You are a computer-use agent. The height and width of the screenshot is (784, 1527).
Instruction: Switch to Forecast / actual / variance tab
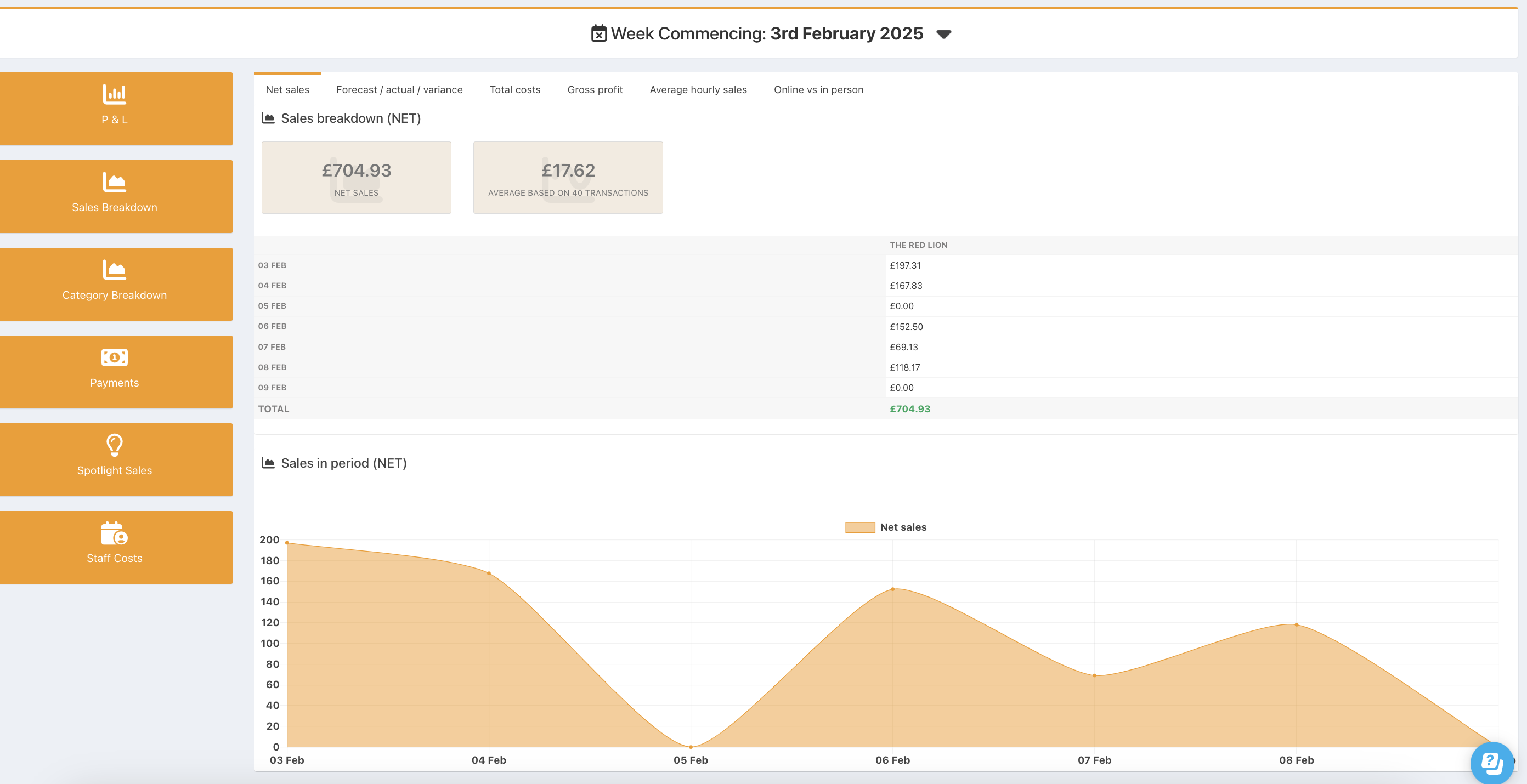coord(399,89)
